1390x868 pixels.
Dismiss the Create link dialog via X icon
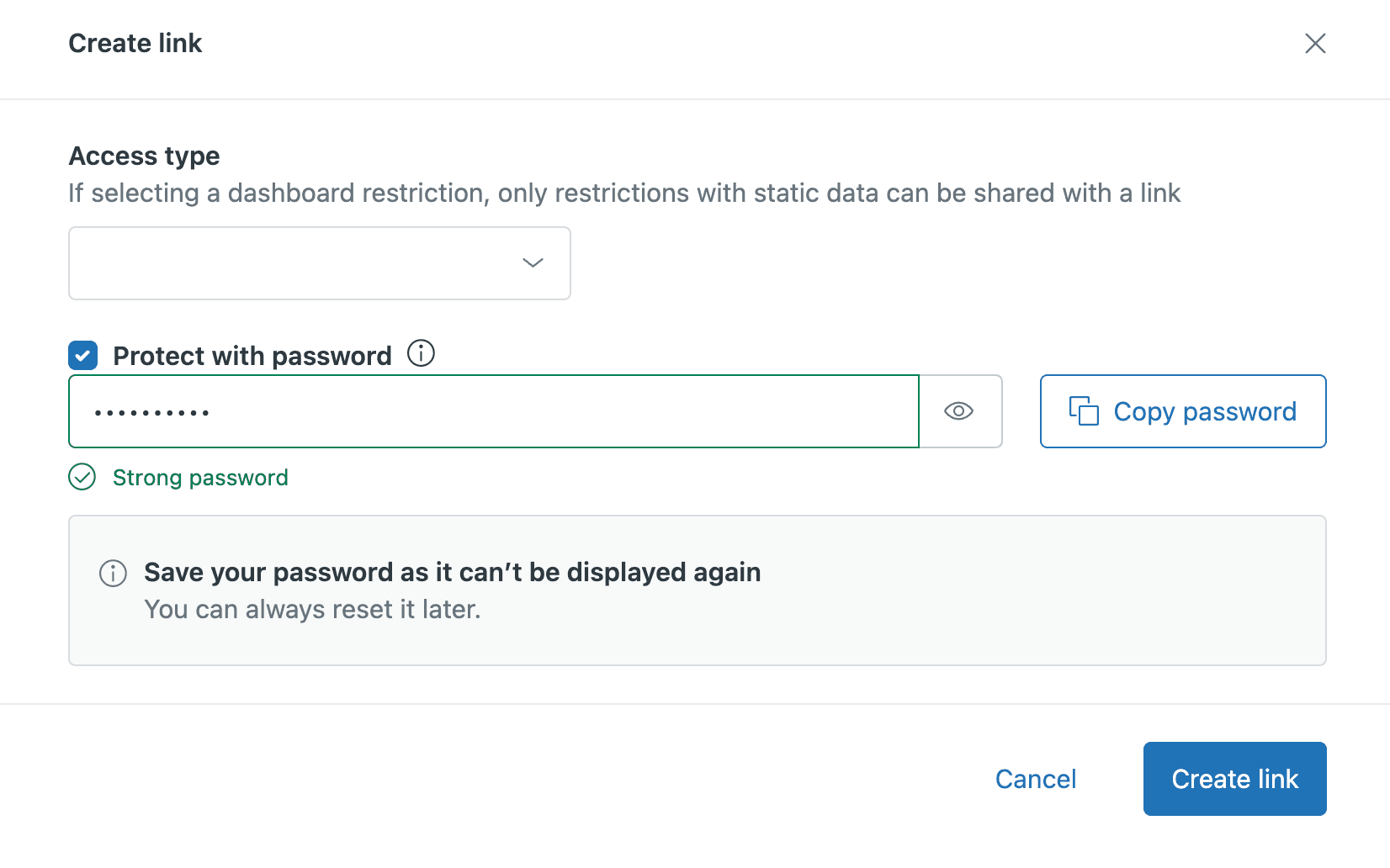tap(1315, 44)
